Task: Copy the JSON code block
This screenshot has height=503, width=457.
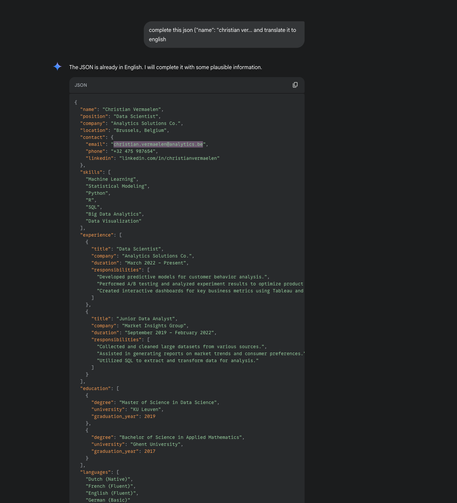Action: click(x=295, y=85)
